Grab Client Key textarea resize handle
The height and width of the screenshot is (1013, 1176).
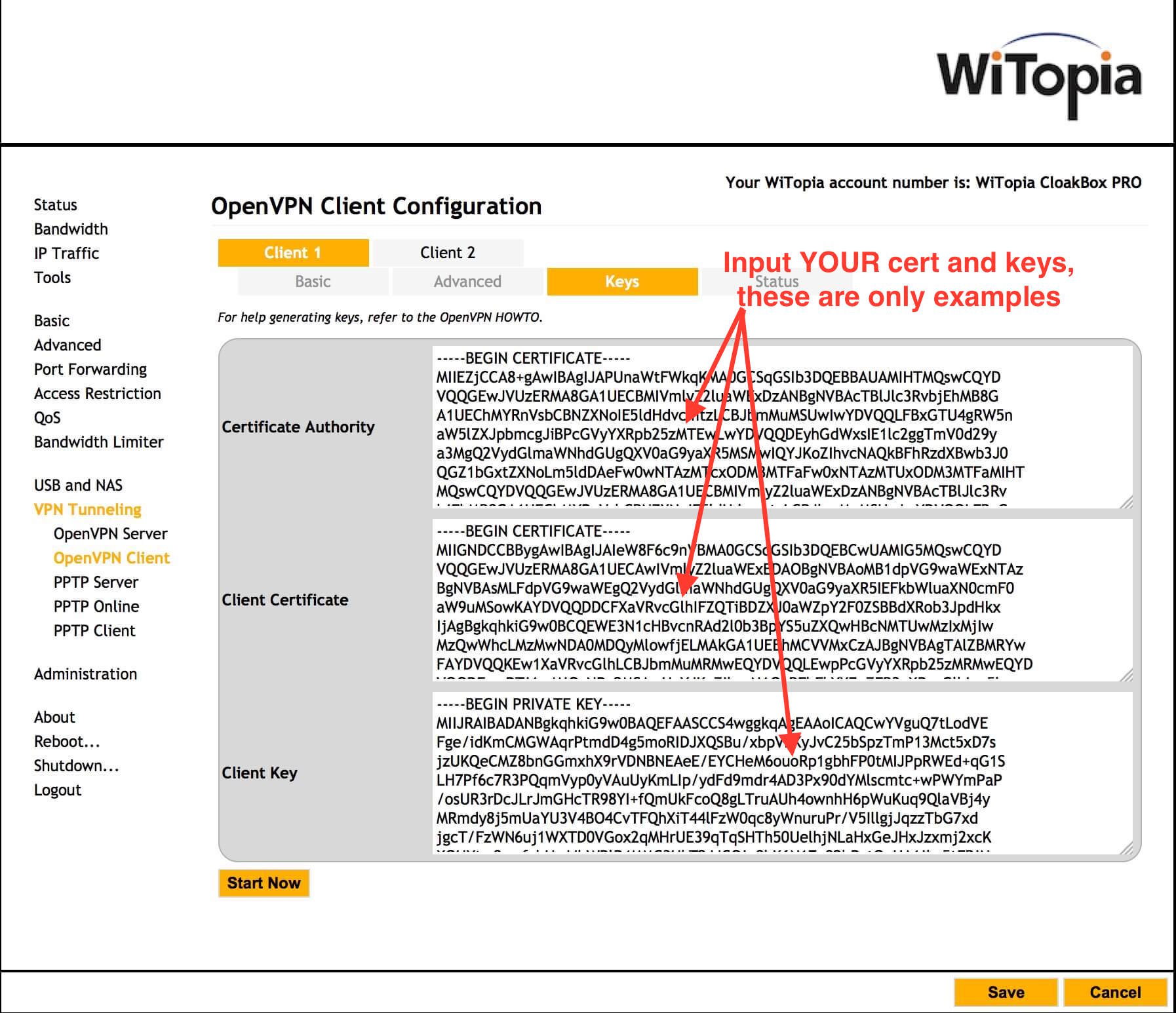tap(1126, 848)
